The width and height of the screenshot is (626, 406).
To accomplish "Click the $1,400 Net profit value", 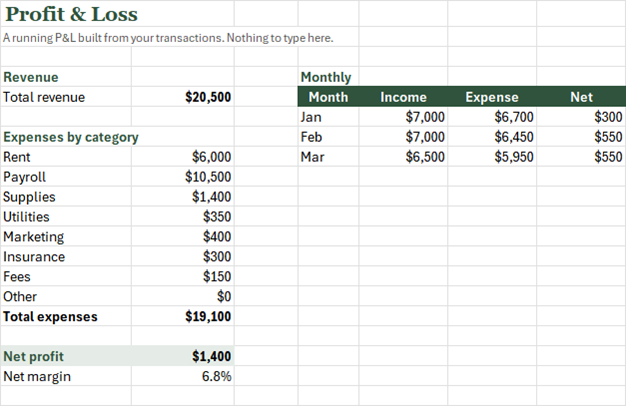I will point(211,356).
